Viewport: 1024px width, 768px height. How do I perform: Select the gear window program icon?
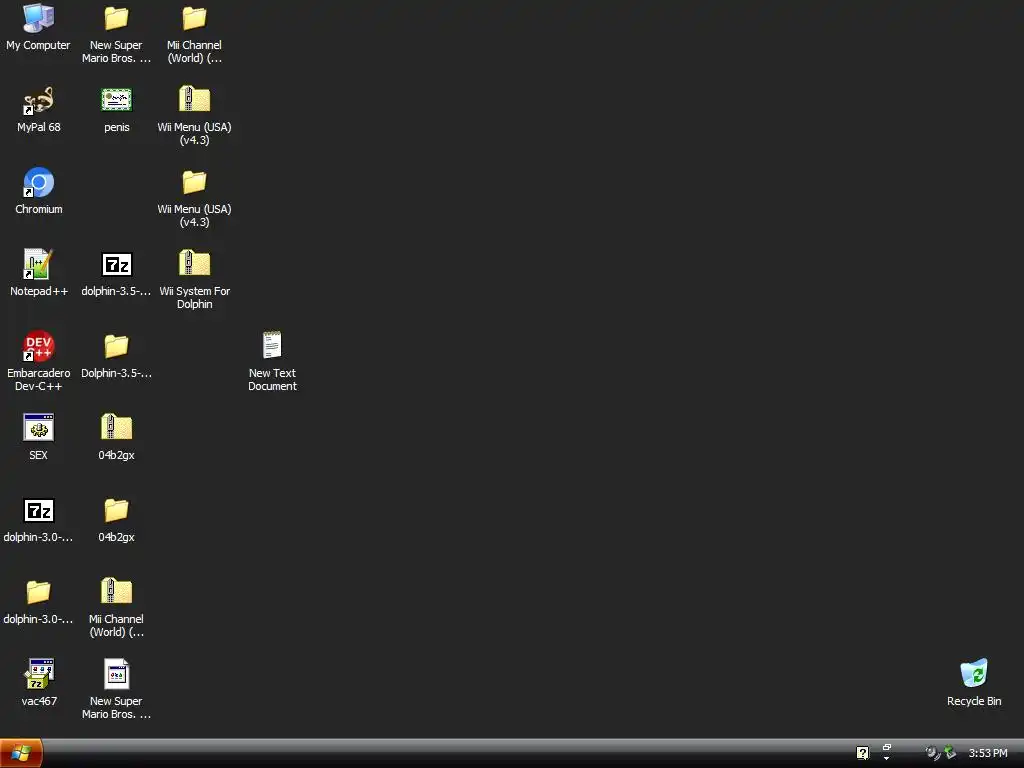coord(39,428)
